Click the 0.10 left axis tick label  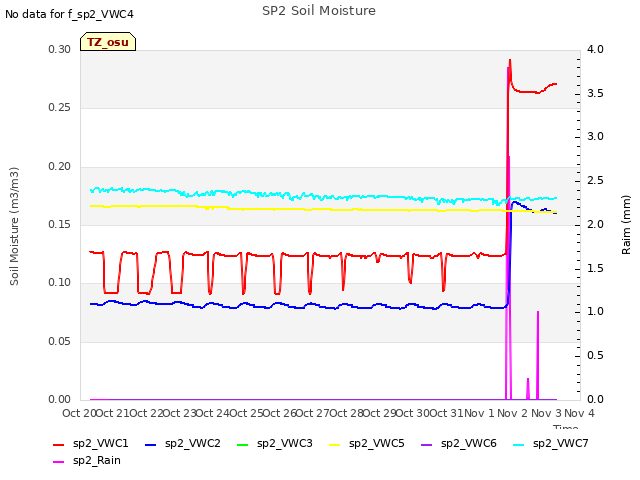click(60, 283)
